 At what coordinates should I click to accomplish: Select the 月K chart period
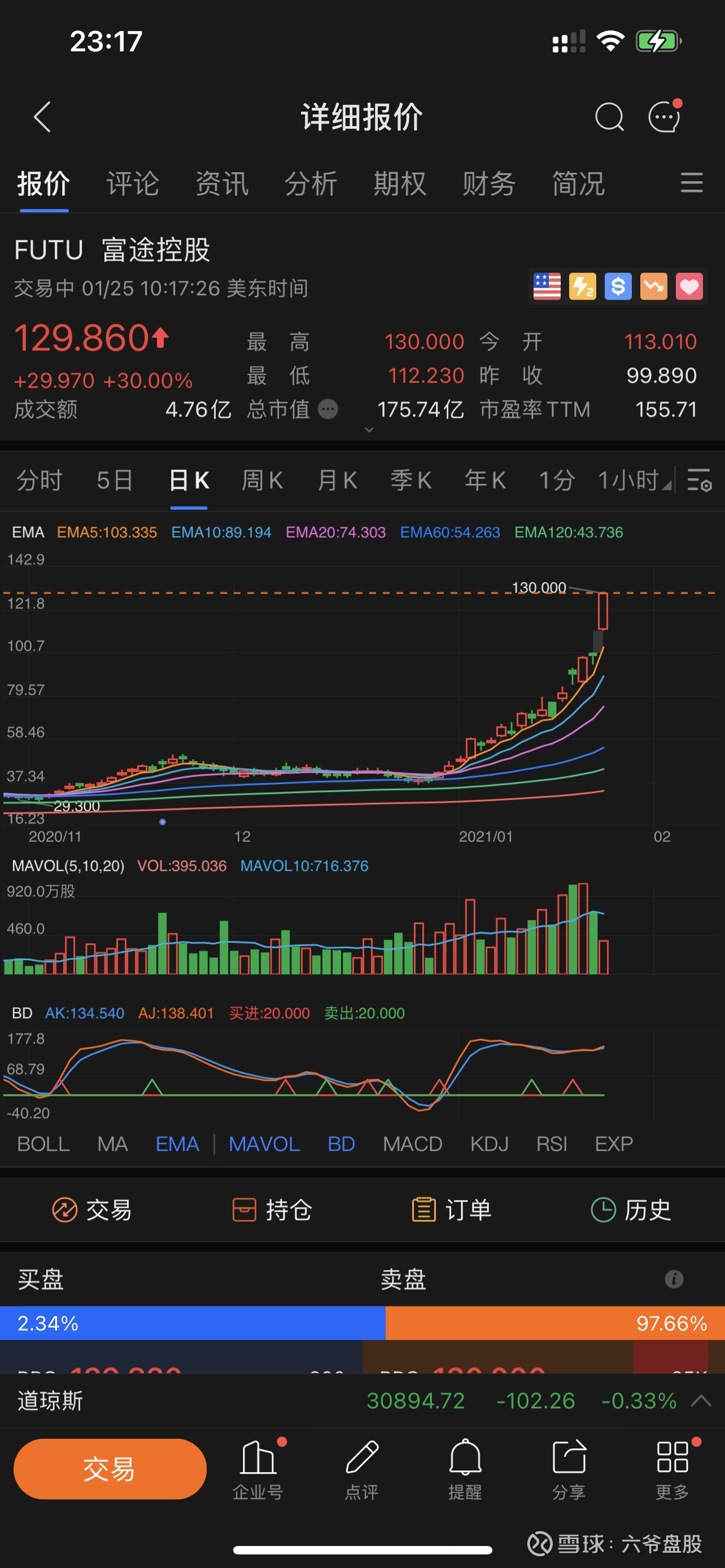(337, 480)
